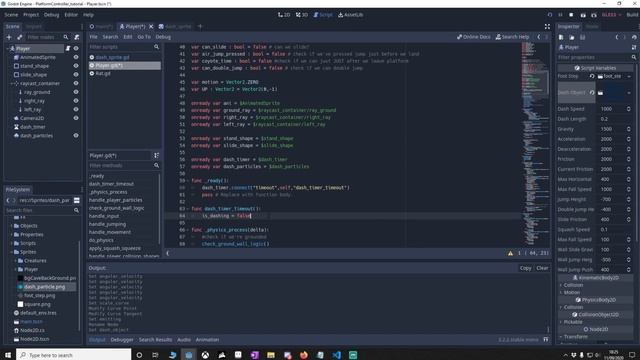Viewport: 640px width, 360px height.
Task: Expand the Creatures folder
Action: (x=16, y=261)
